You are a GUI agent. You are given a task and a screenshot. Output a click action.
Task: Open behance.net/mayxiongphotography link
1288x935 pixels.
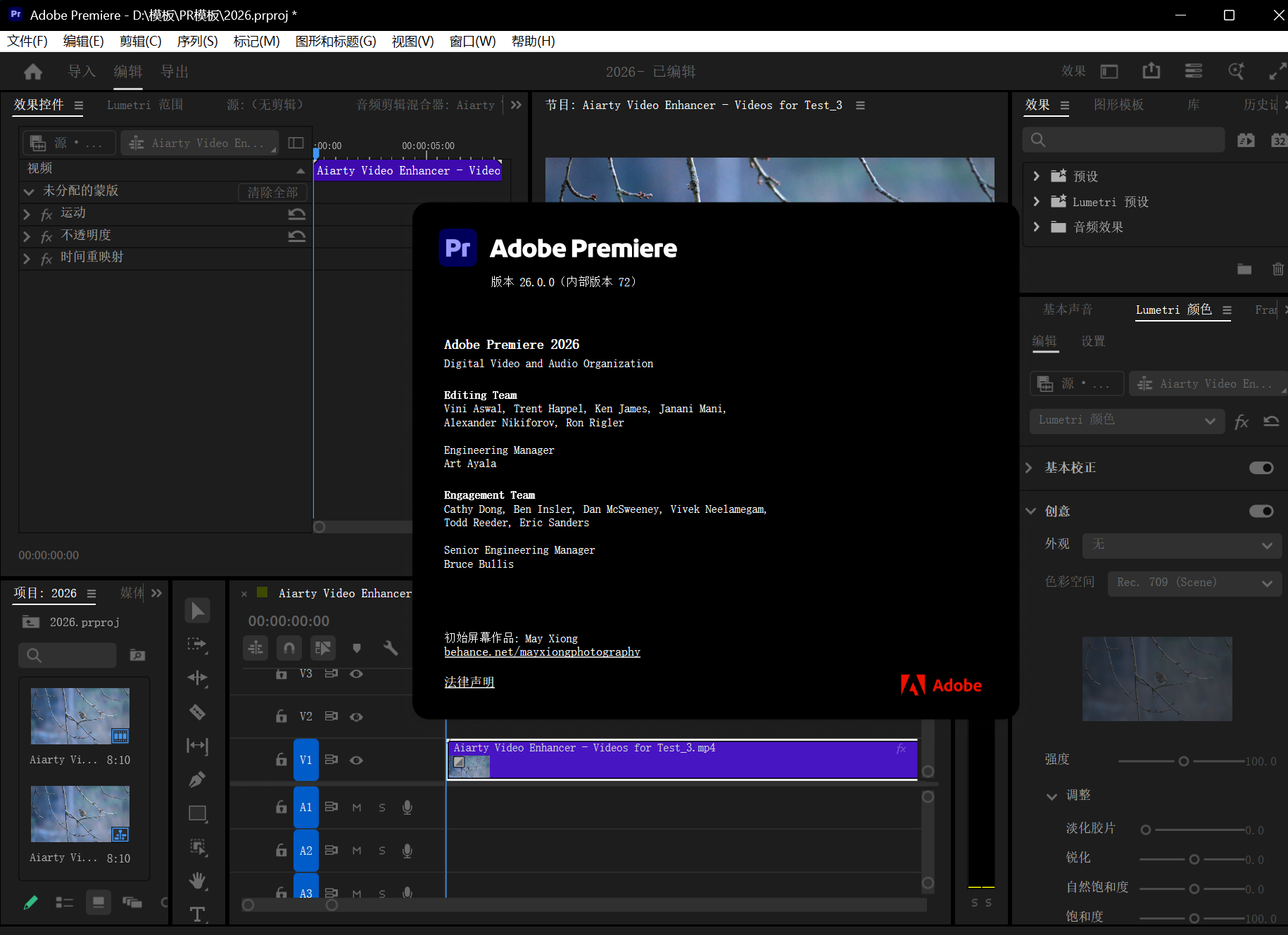[542, 652]
